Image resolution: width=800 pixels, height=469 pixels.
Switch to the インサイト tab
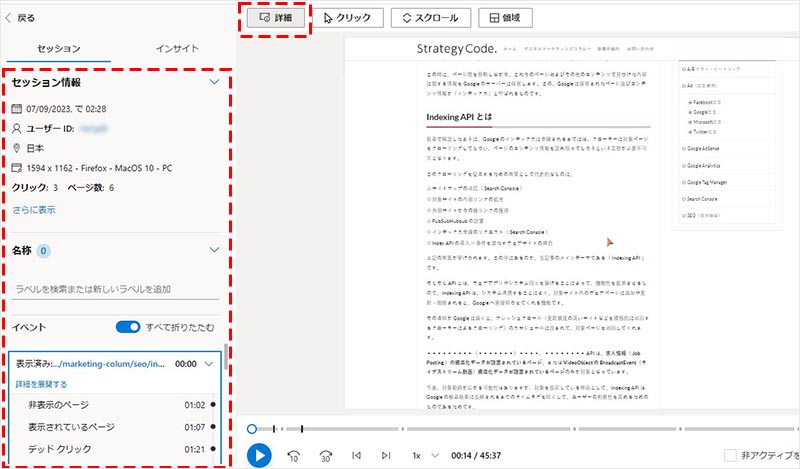pyautogui.click(x=172, y=48)
